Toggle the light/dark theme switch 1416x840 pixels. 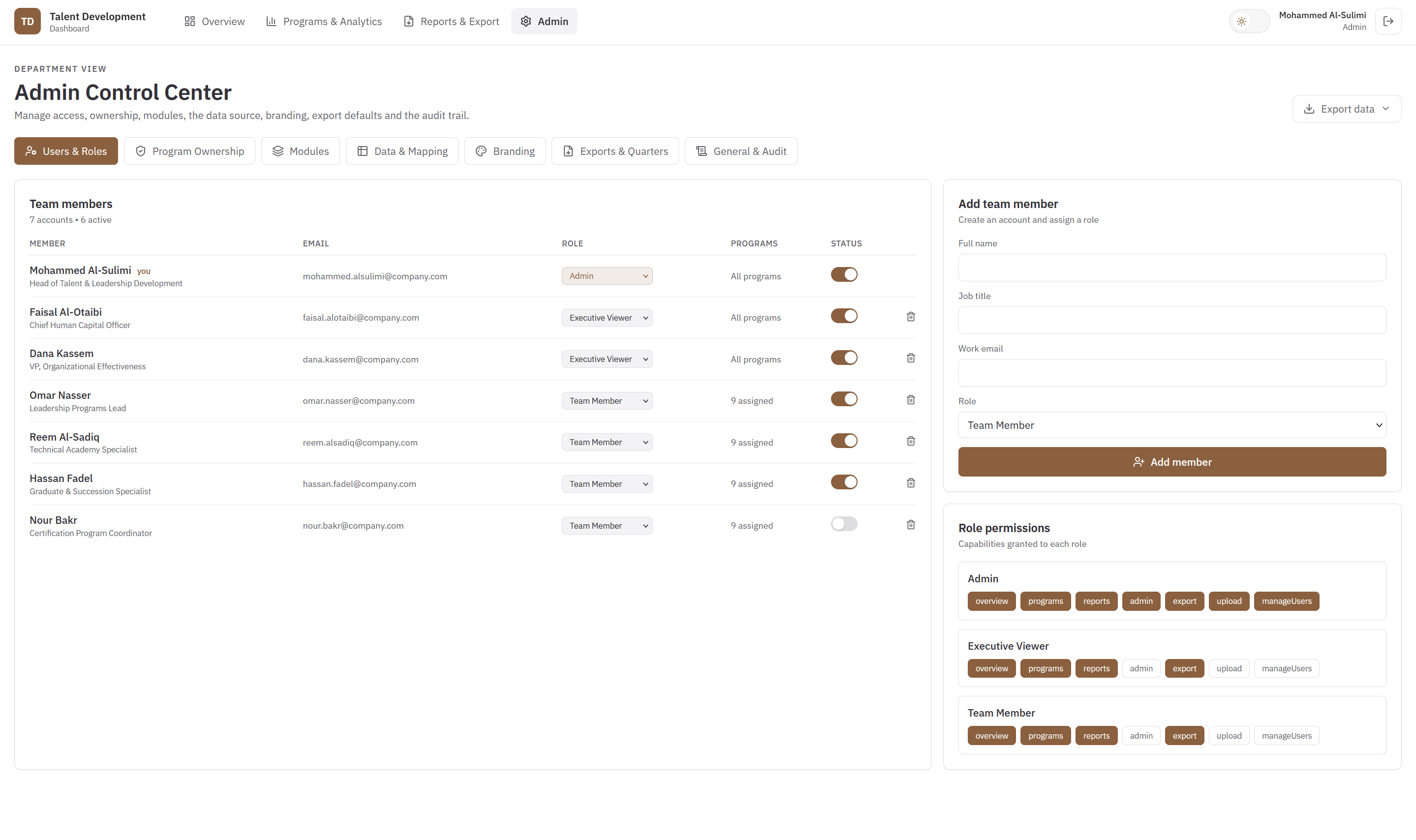coord(1249,21)
